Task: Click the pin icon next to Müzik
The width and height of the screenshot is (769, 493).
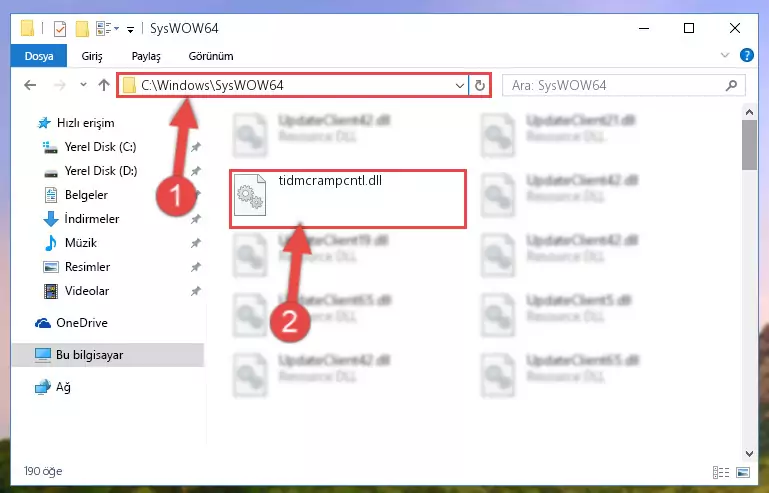Action: 196,243
